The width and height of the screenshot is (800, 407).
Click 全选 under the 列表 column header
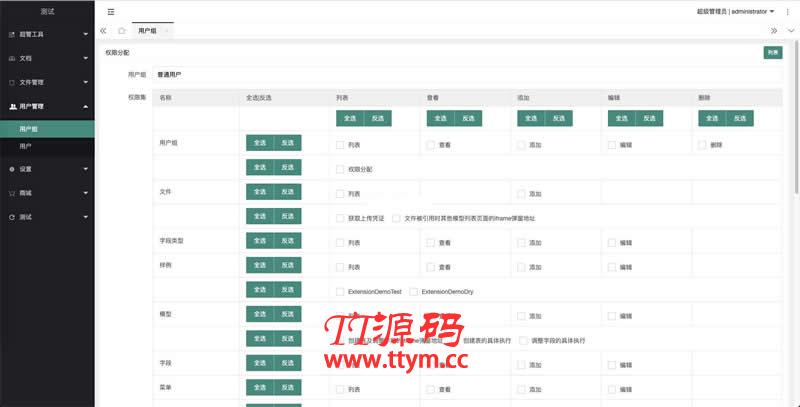point(350,118)
